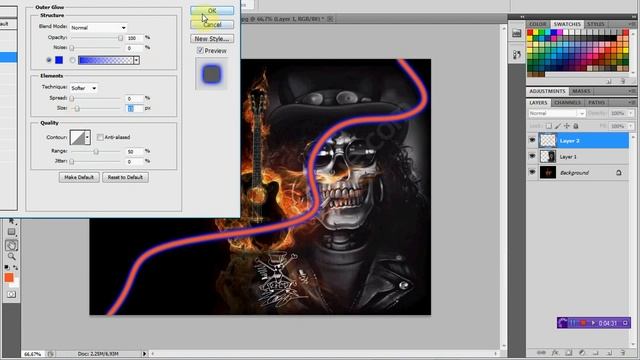Click the Size slider handle

[x=77, y=109]
